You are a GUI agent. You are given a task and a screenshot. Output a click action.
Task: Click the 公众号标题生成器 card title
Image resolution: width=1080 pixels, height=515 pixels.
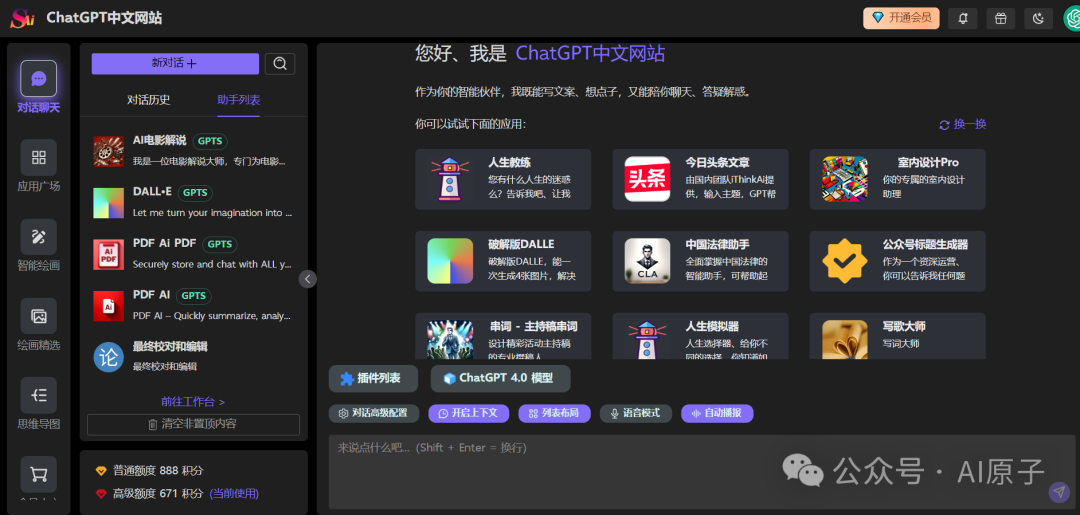[x=925, y=244]
